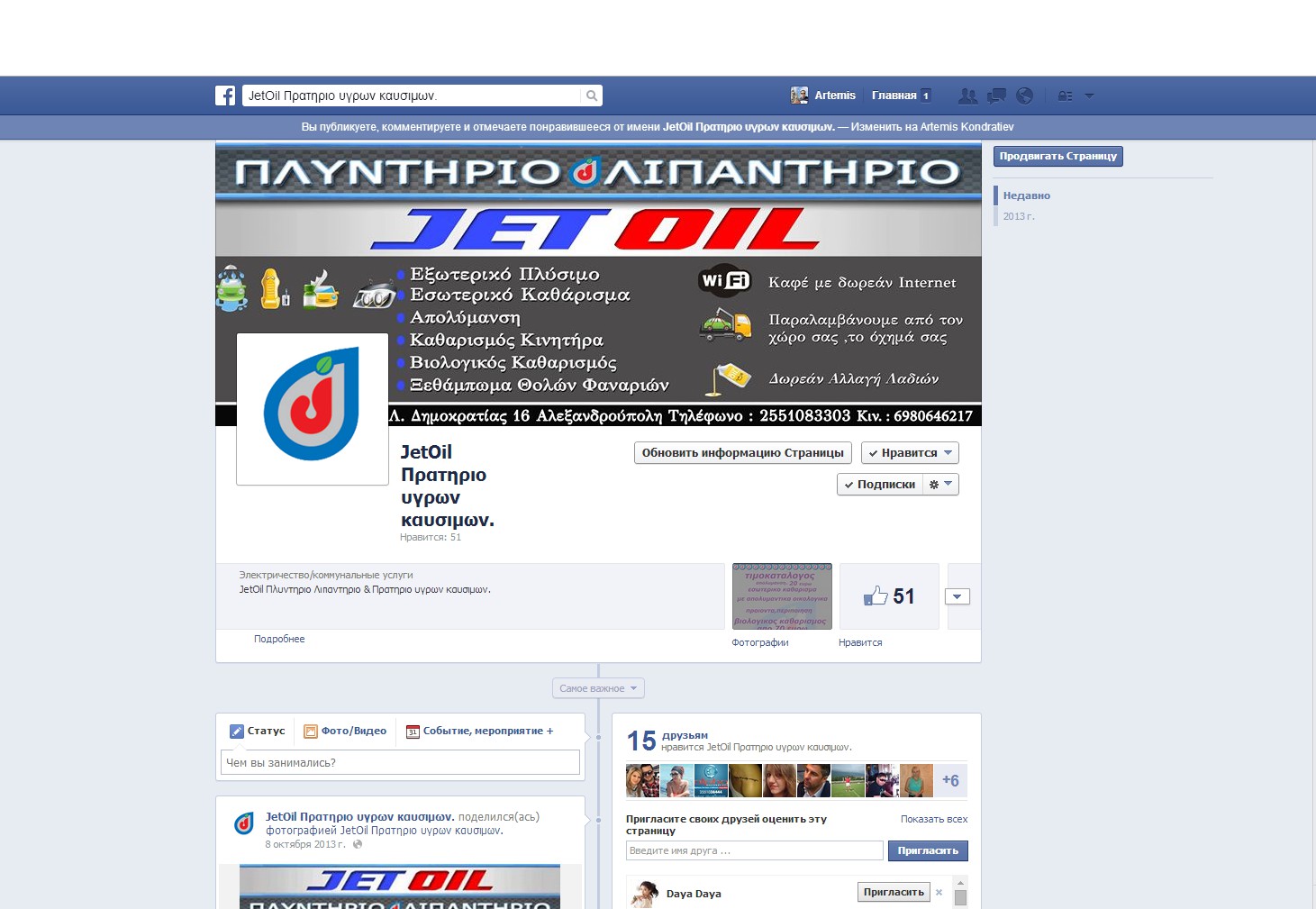Click Показать всех link
The height and width of the screenshot is (909, 1316).
[934, 819]
